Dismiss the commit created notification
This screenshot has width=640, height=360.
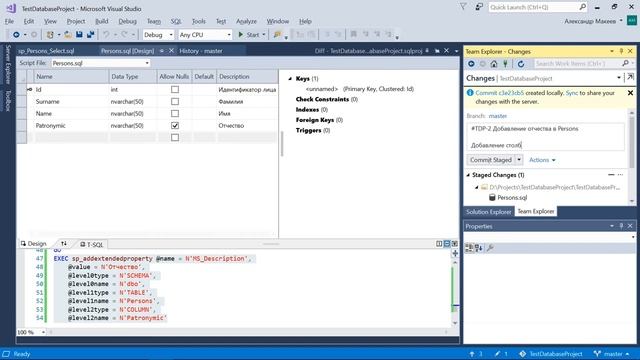point(630,93)
